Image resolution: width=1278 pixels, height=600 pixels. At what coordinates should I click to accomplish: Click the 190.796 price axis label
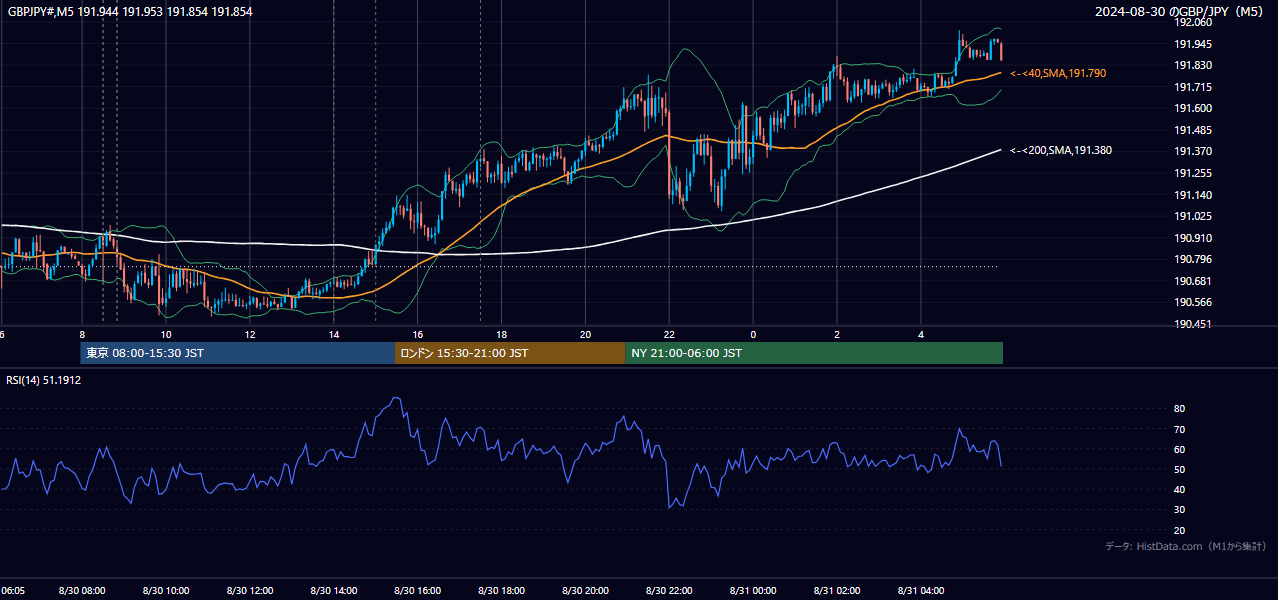point(1193,260)
